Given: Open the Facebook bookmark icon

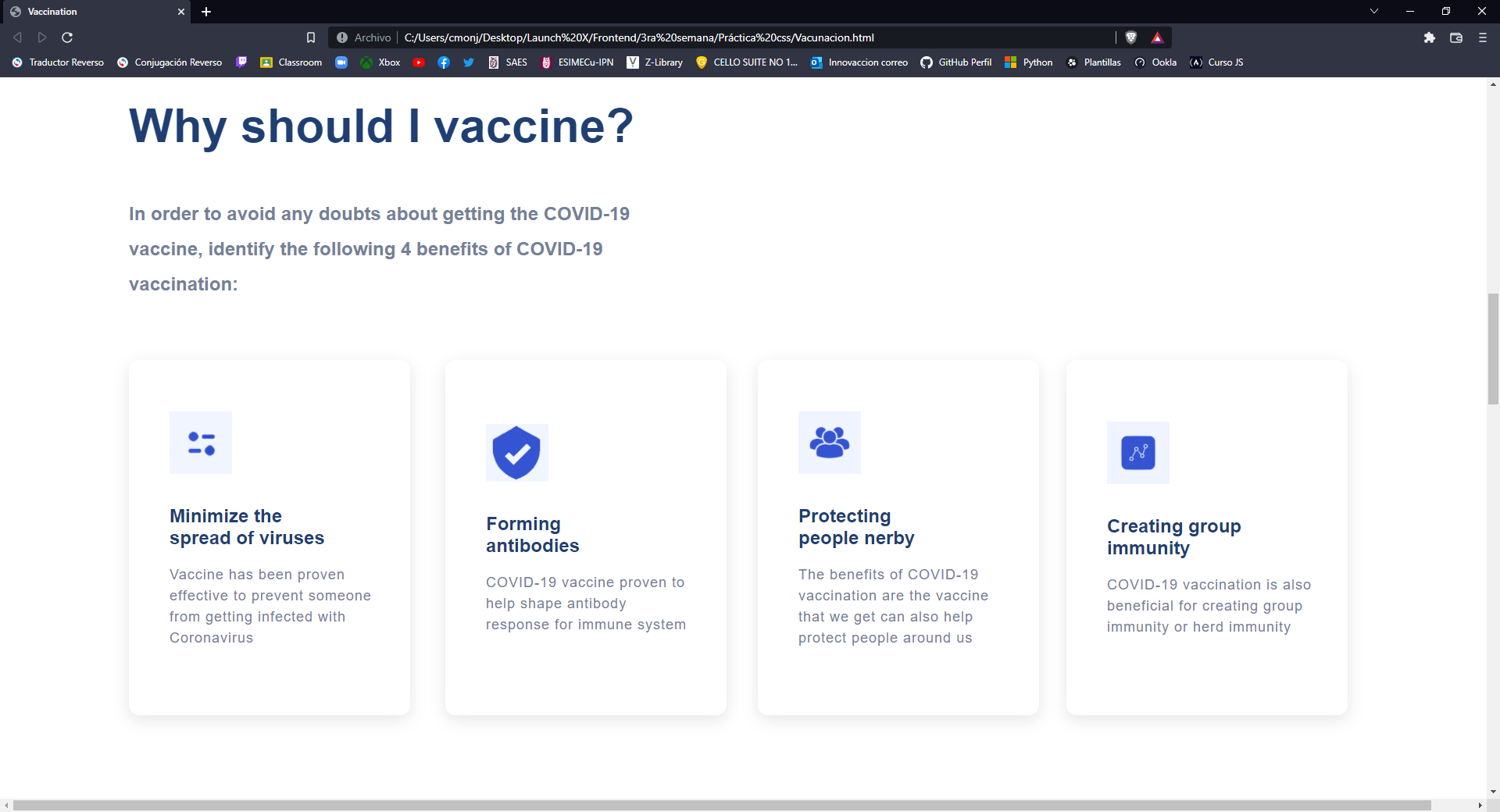Looking at the screenshot, I should click(x=444, y=62).
